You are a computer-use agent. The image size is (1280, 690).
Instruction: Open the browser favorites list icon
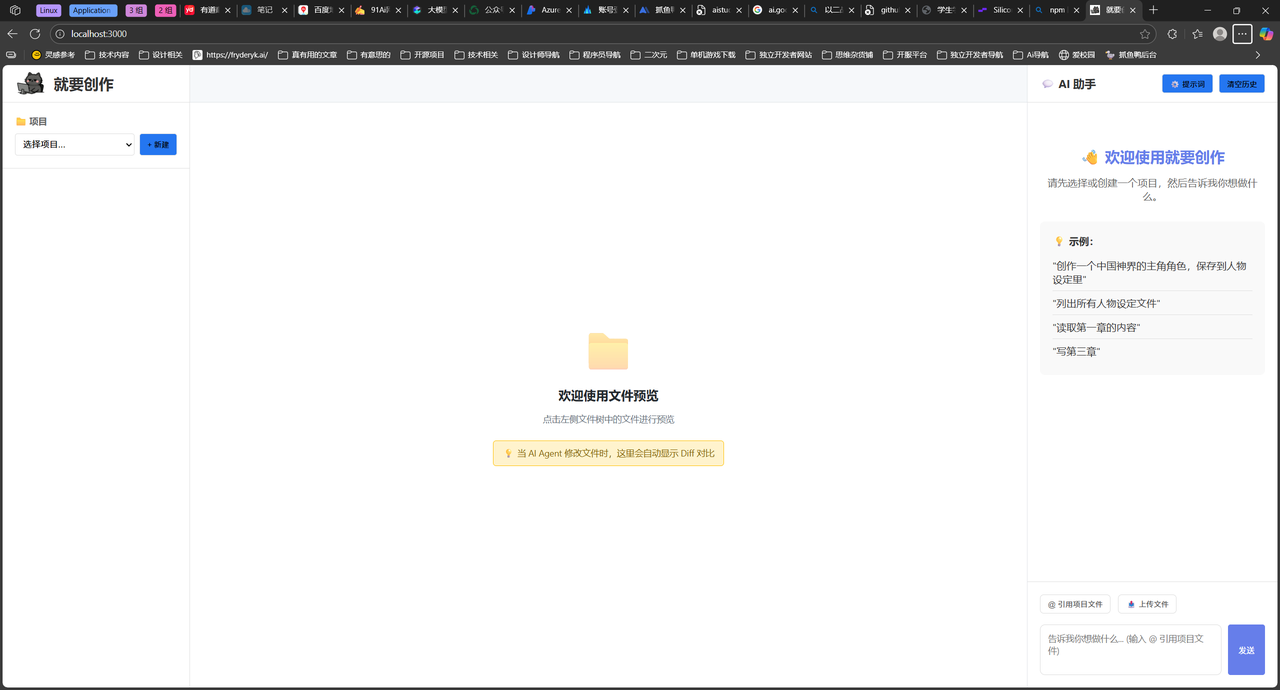(x=1197, y=34)
